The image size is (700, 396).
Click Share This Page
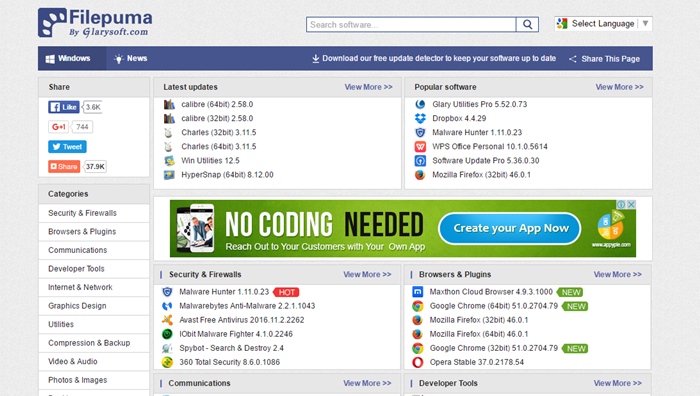point(604,59)
